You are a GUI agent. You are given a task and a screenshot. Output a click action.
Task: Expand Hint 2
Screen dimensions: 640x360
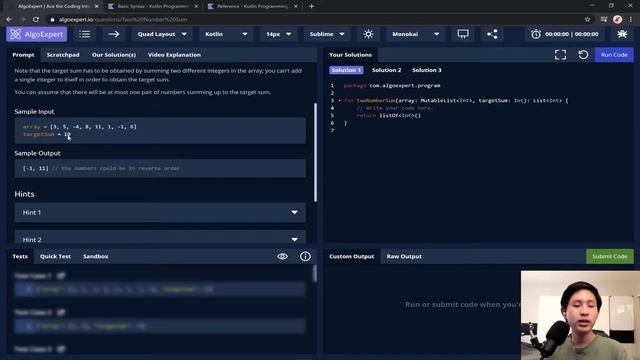point(160,238)
